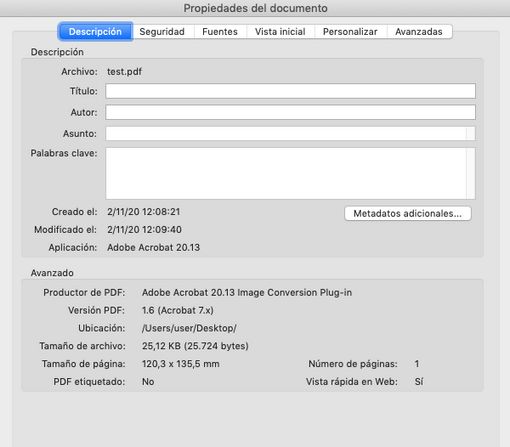
Task: Open the Personalizar tab
Action: coord(350,32)
